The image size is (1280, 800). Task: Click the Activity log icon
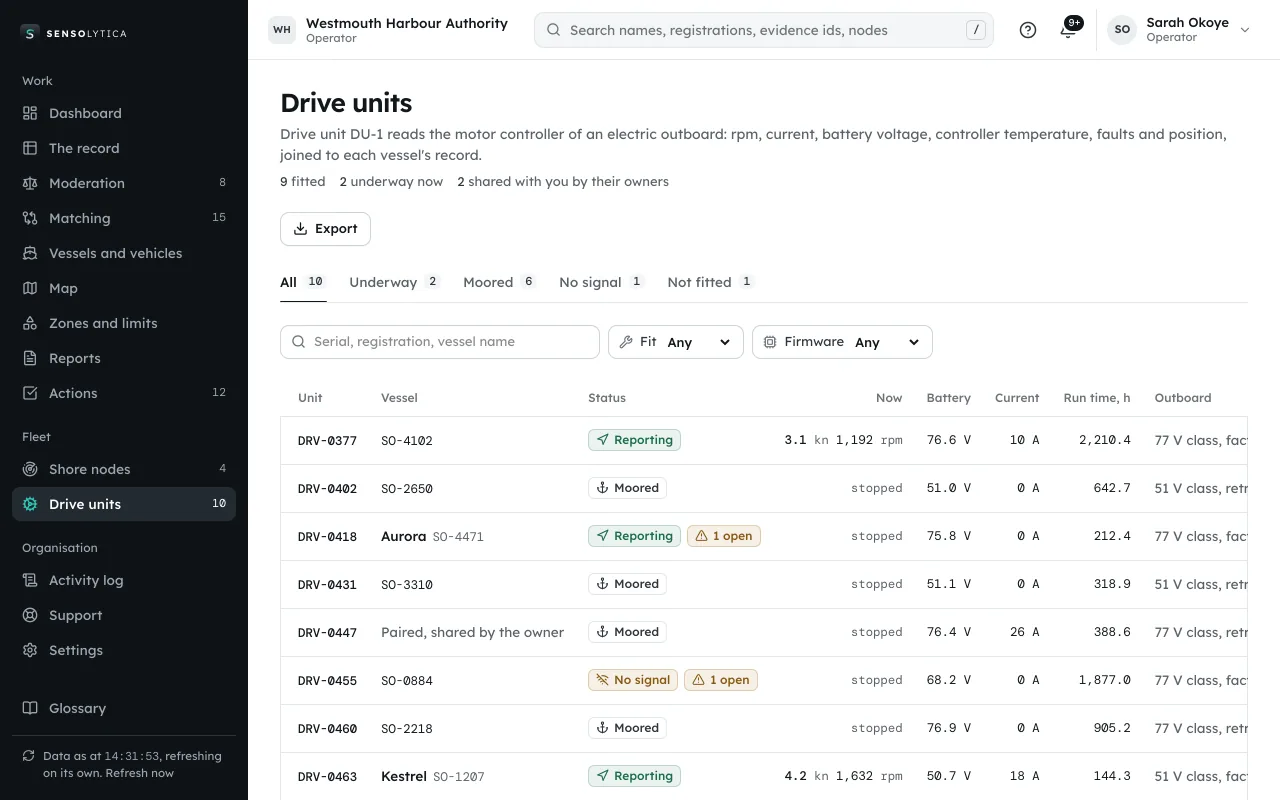(30, 580)
